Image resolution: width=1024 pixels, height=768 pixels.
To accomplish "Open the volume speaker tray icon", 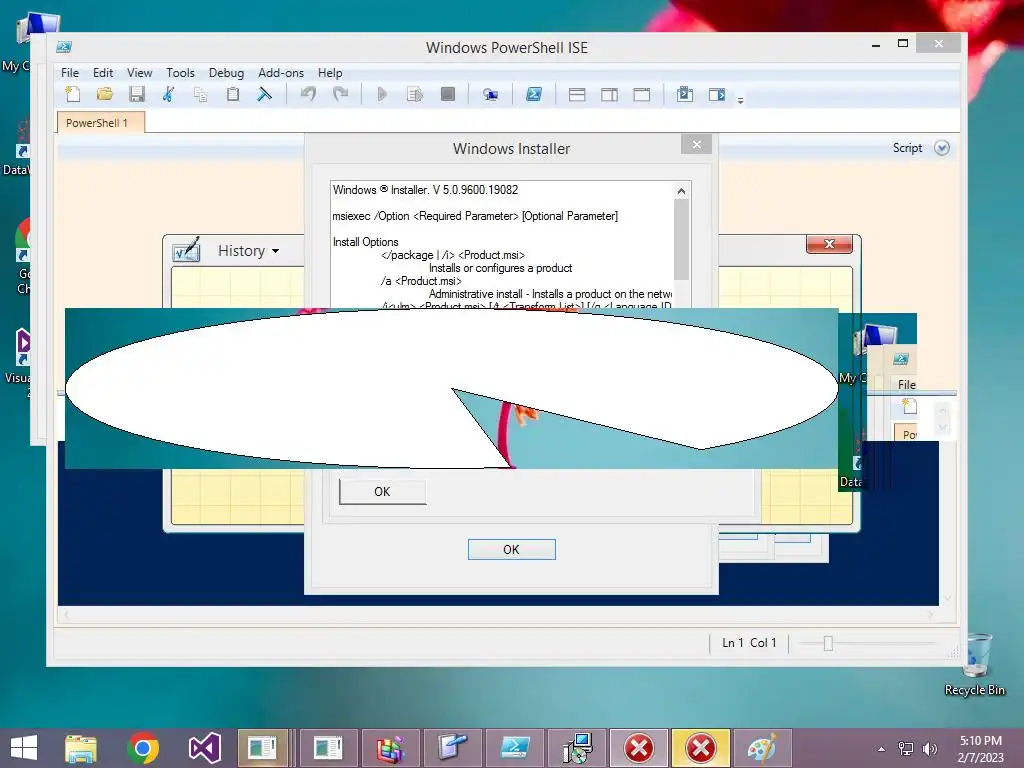I will (929, 749).
